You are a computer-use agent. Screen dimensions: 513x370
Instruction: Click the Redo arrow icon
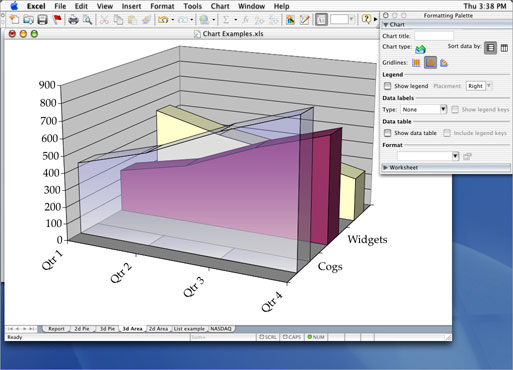183,20
